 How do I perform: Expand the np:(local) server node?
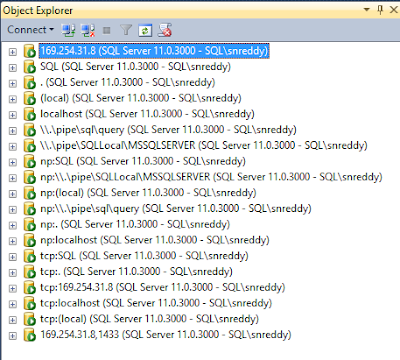[13, 194]
